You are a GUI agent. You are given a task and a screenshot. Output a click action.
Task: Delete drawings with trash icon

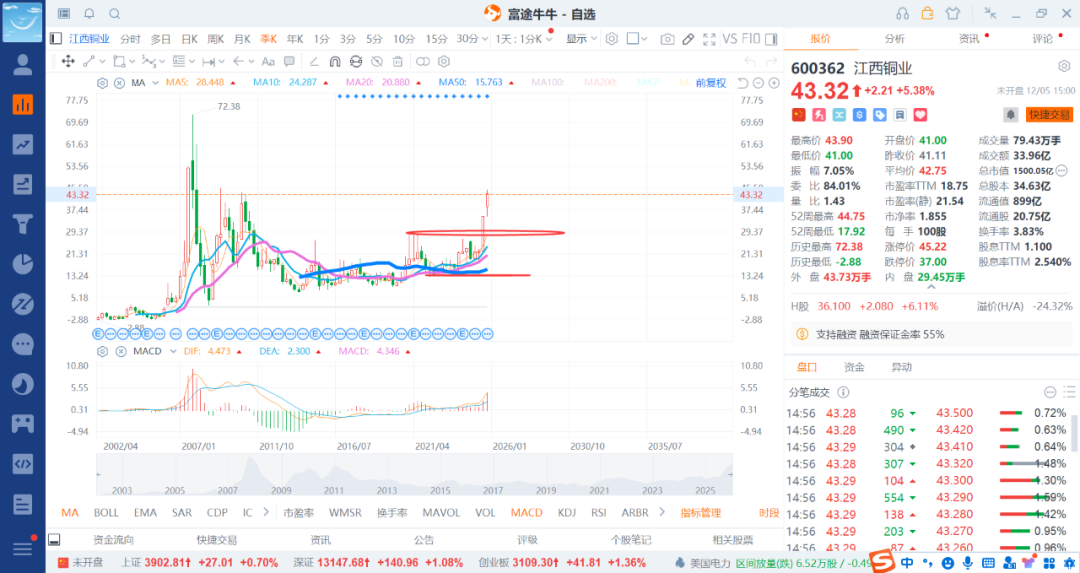[x=398, y=61]
